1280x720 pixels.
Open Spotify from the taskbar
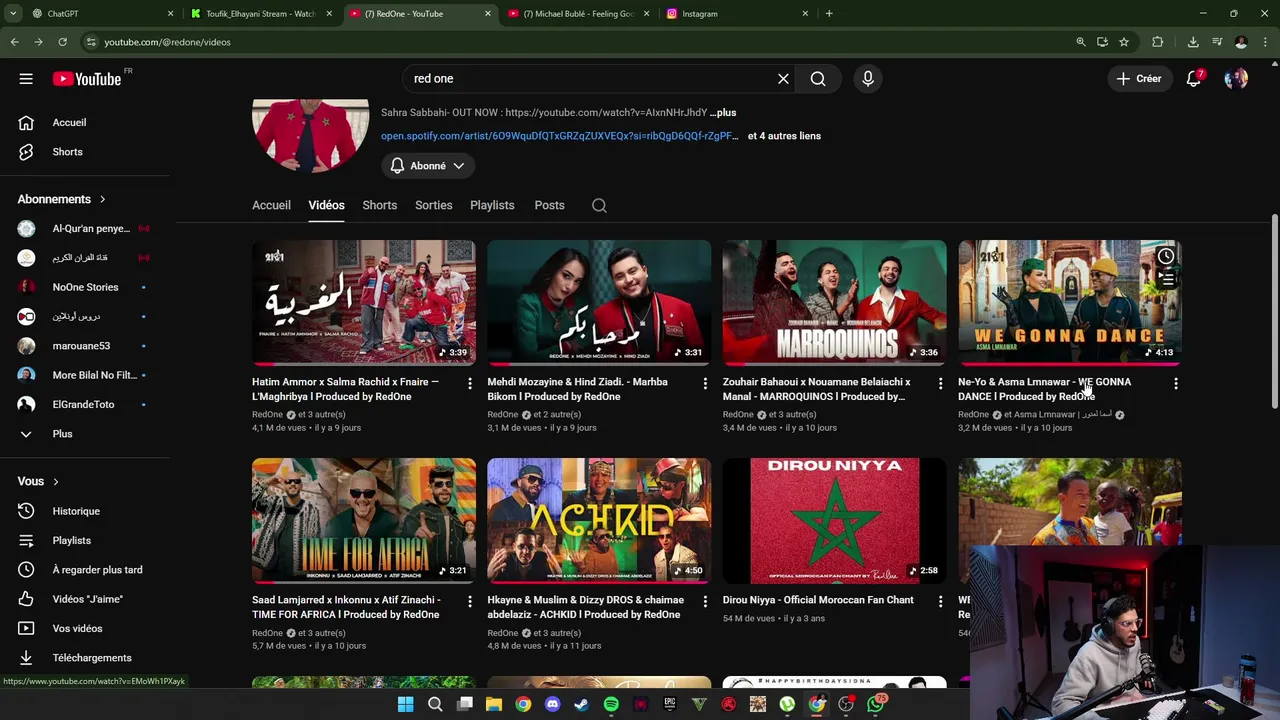pos(611,704)
